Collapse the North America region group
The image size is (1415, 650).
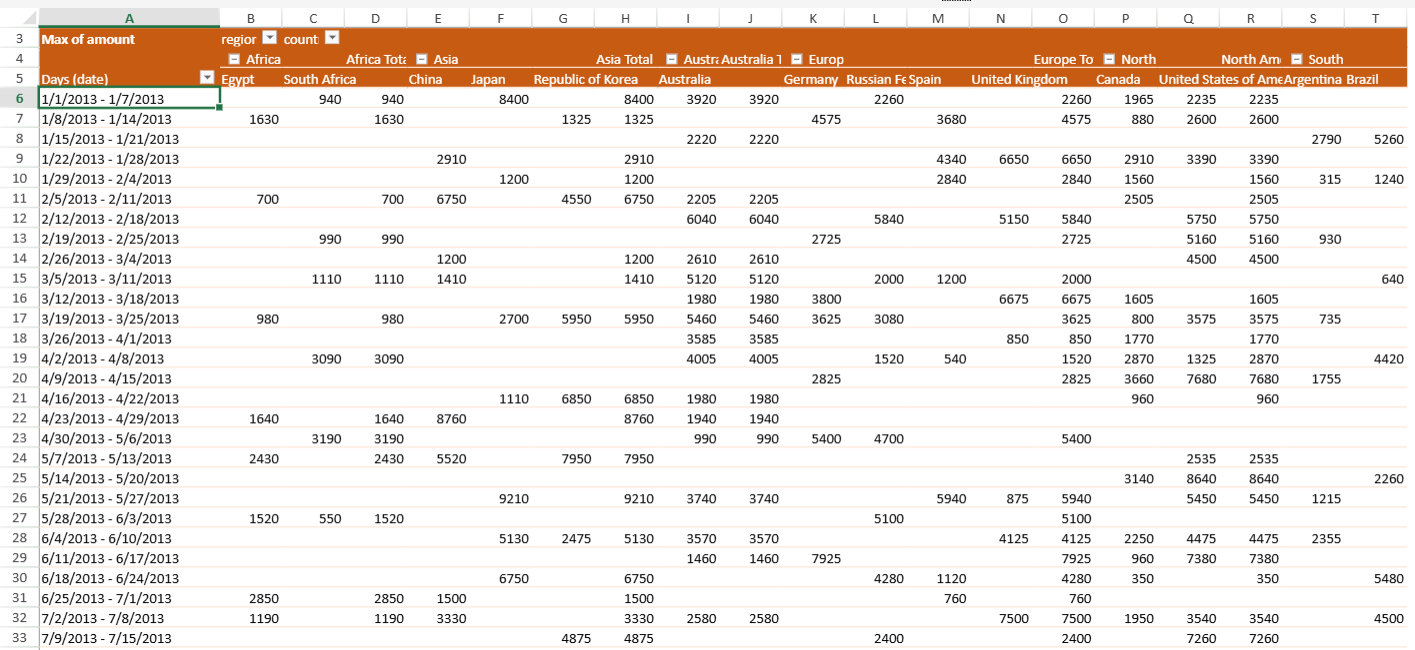(1109, 59)
